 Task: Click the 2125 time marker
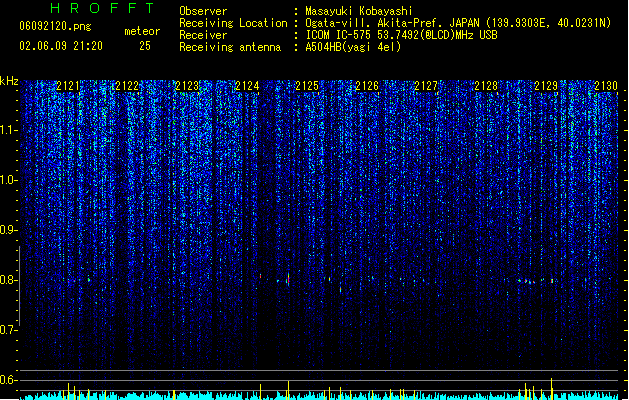[x=306, y=86]
